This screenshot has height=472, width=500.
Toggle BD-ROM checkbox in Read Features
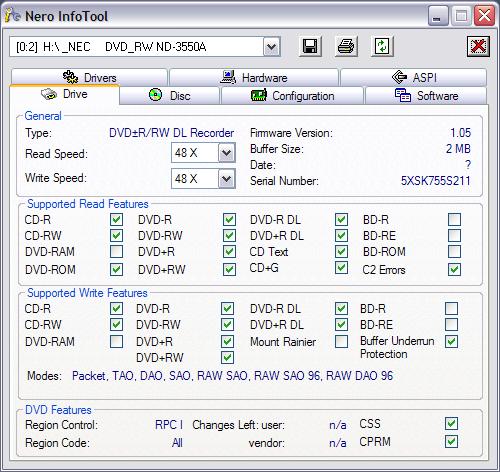pyautogui.click(x=455, y=251)
